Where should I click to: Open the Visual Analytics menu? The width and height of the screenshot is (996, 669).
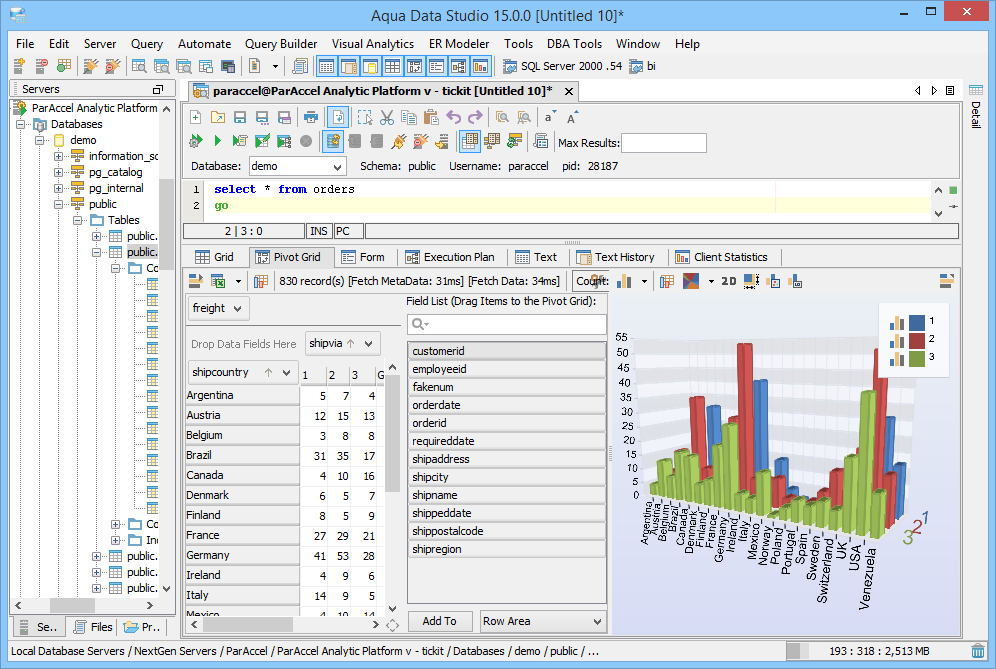pos(373,44)
